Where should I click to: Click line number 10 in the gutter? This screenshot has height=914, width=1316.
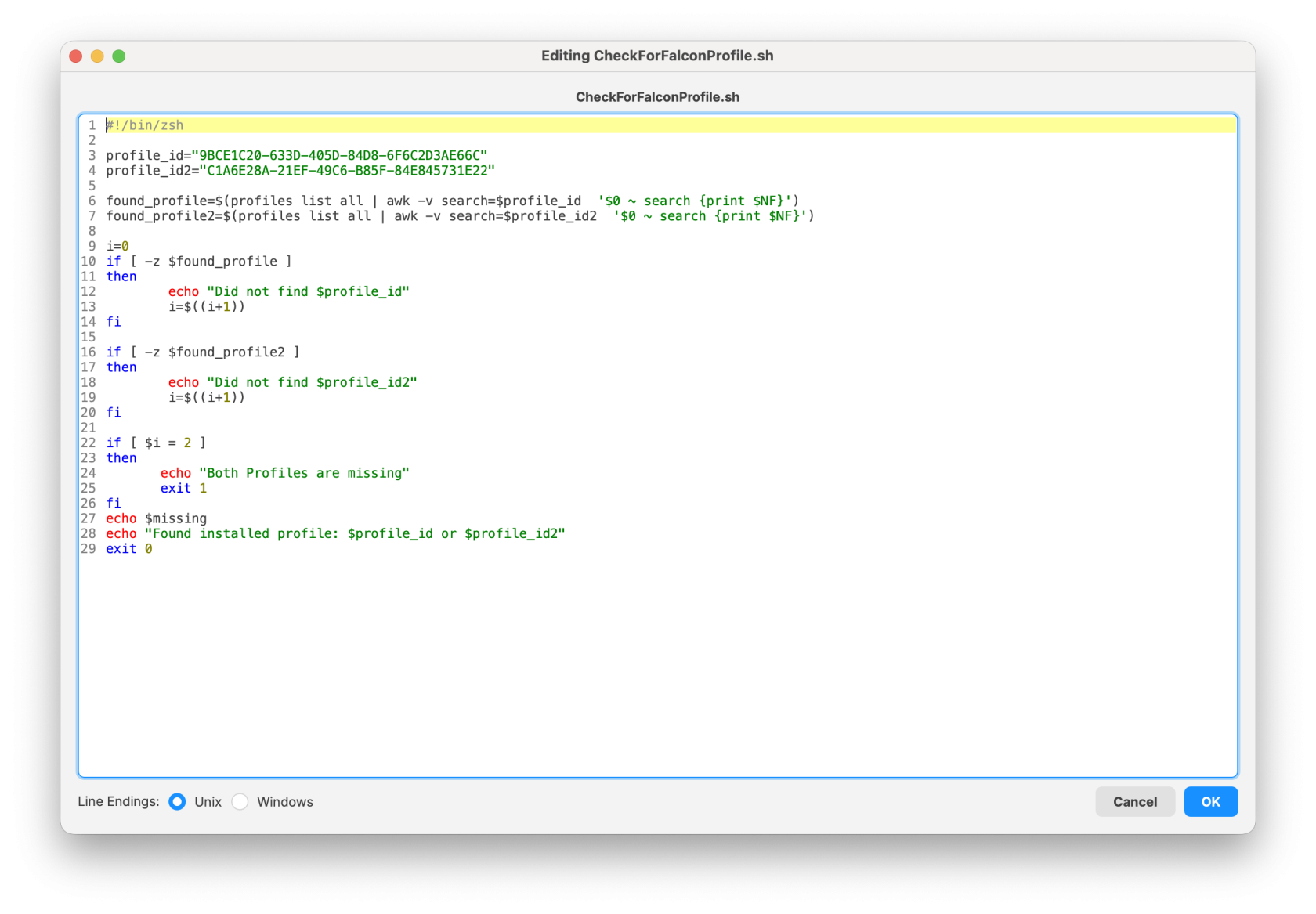pyautogui.click(x=88, y=261)
